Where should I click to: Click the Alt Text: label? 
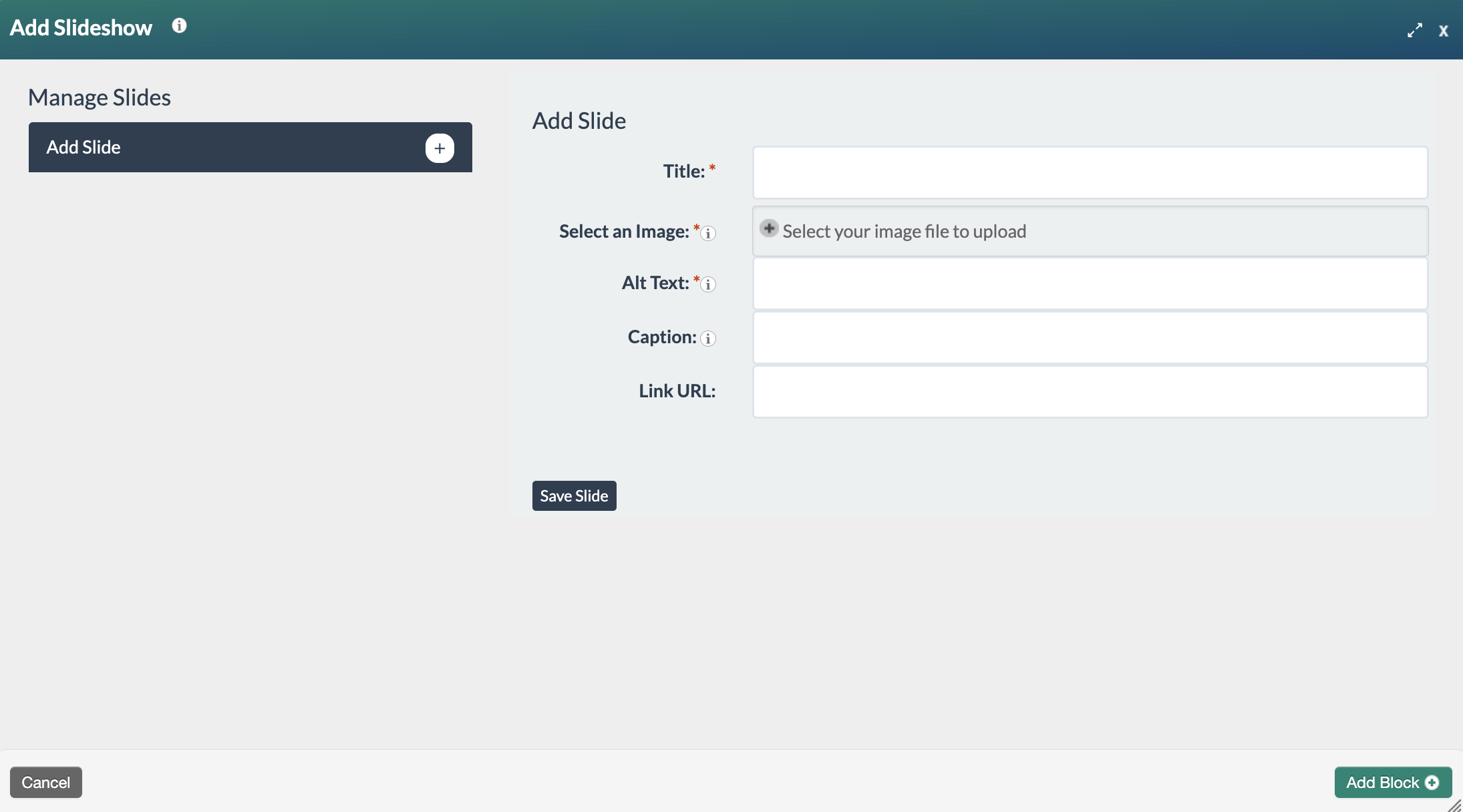655,283
